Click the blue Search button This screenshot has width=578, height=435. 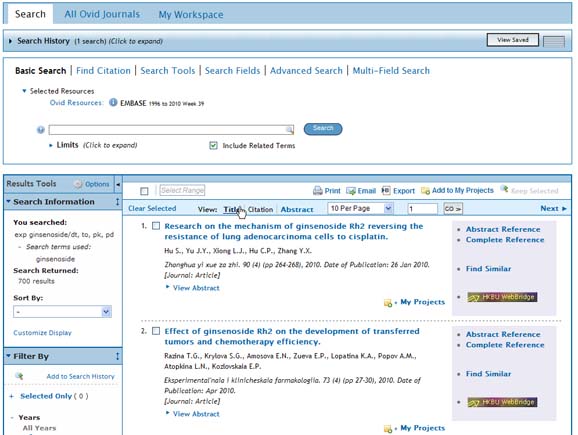tap(323, 129)
